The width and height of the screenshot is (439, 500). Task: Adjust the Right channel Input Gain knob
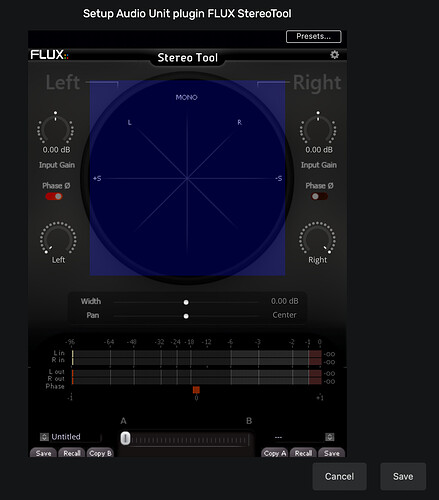318,128
